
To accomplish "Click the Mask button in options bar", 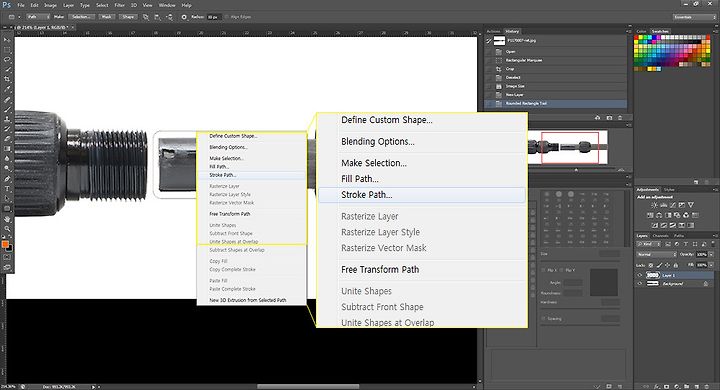I will point(107,17).
